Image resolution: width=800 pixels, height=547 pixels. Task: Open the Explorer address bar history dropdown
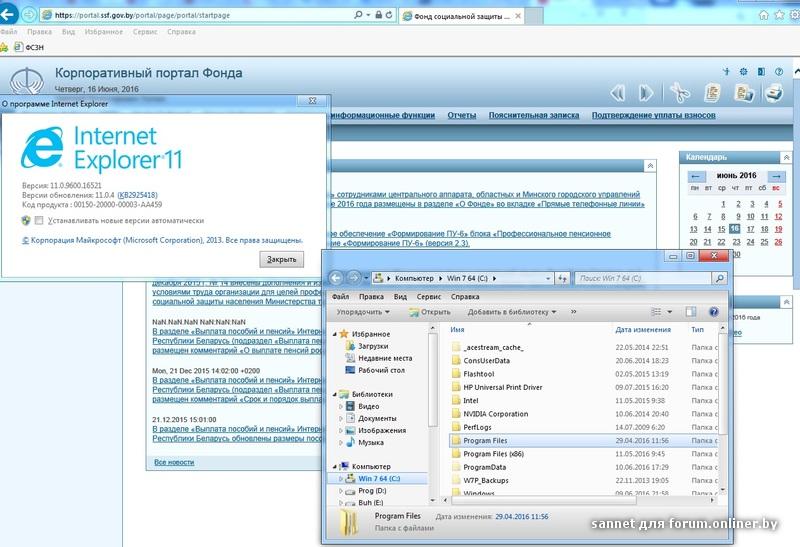(548, 278)
